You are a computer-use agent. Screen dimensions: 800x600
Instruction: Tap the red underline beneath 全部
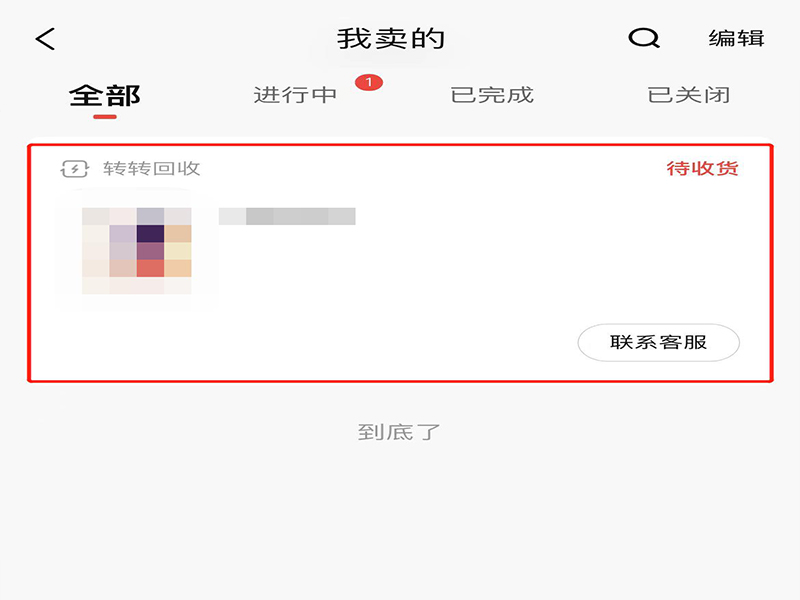(105, 117)
